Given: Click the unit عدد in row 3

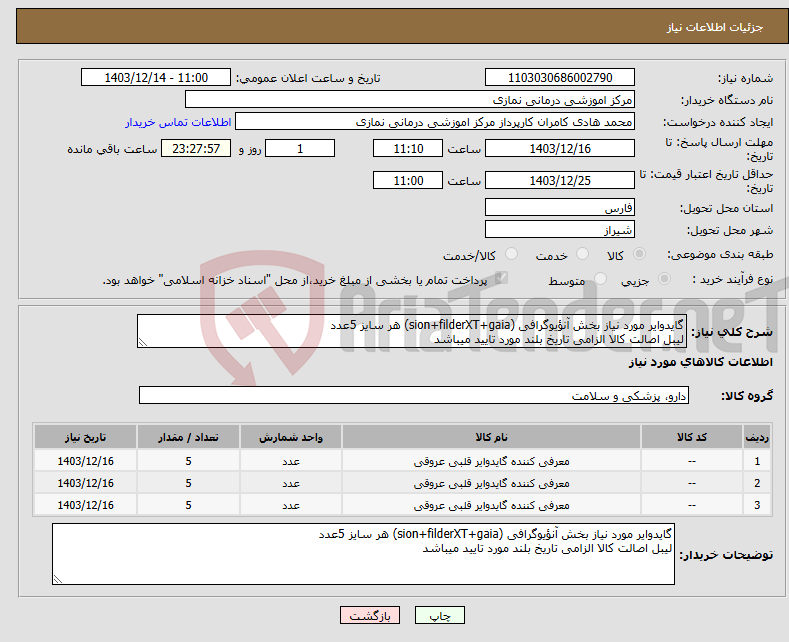Looking at the screenshot, I should pyautogui.click(x=291, y=505).
